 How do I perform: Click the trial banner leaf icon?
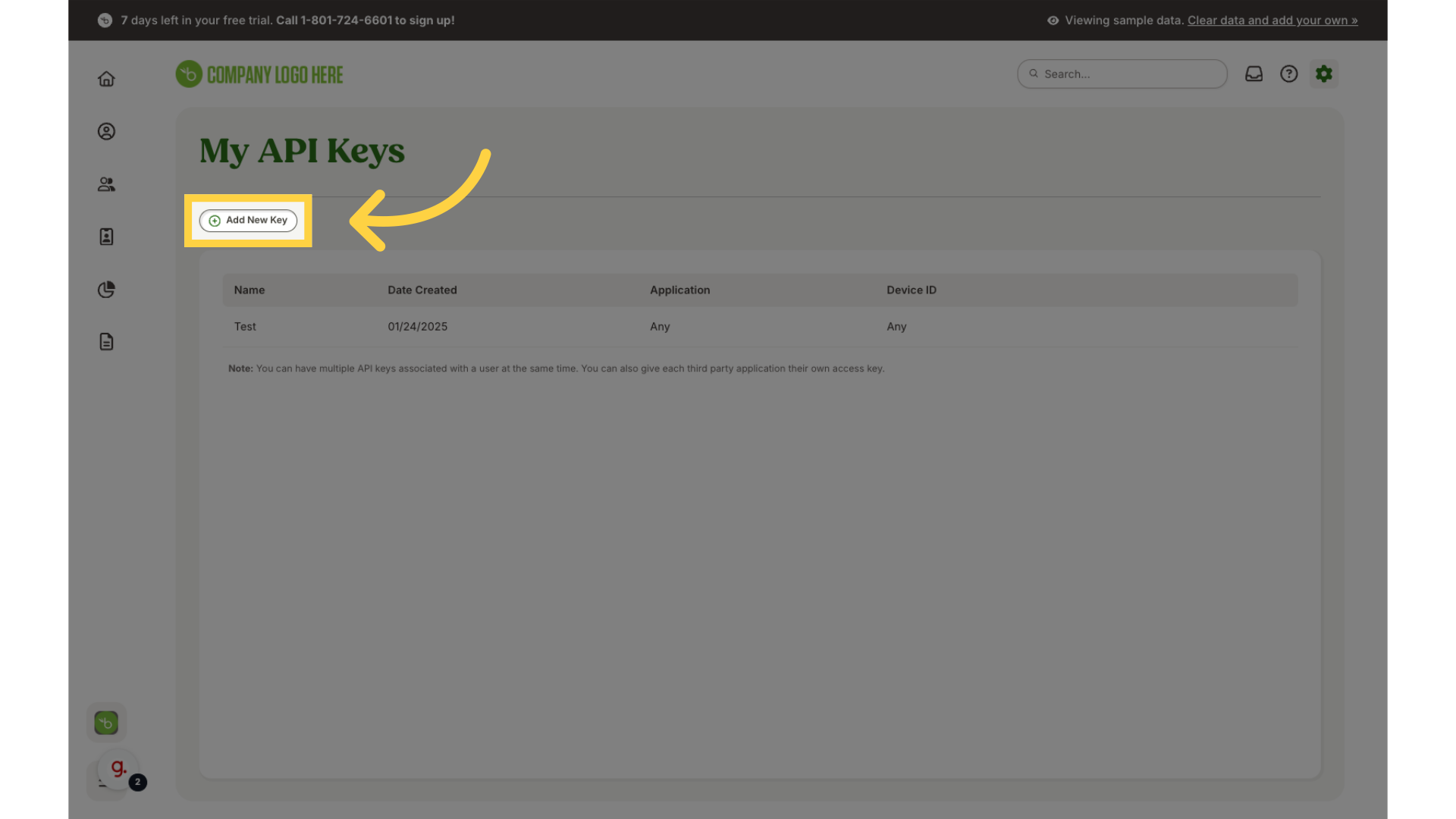coord(105,20)
